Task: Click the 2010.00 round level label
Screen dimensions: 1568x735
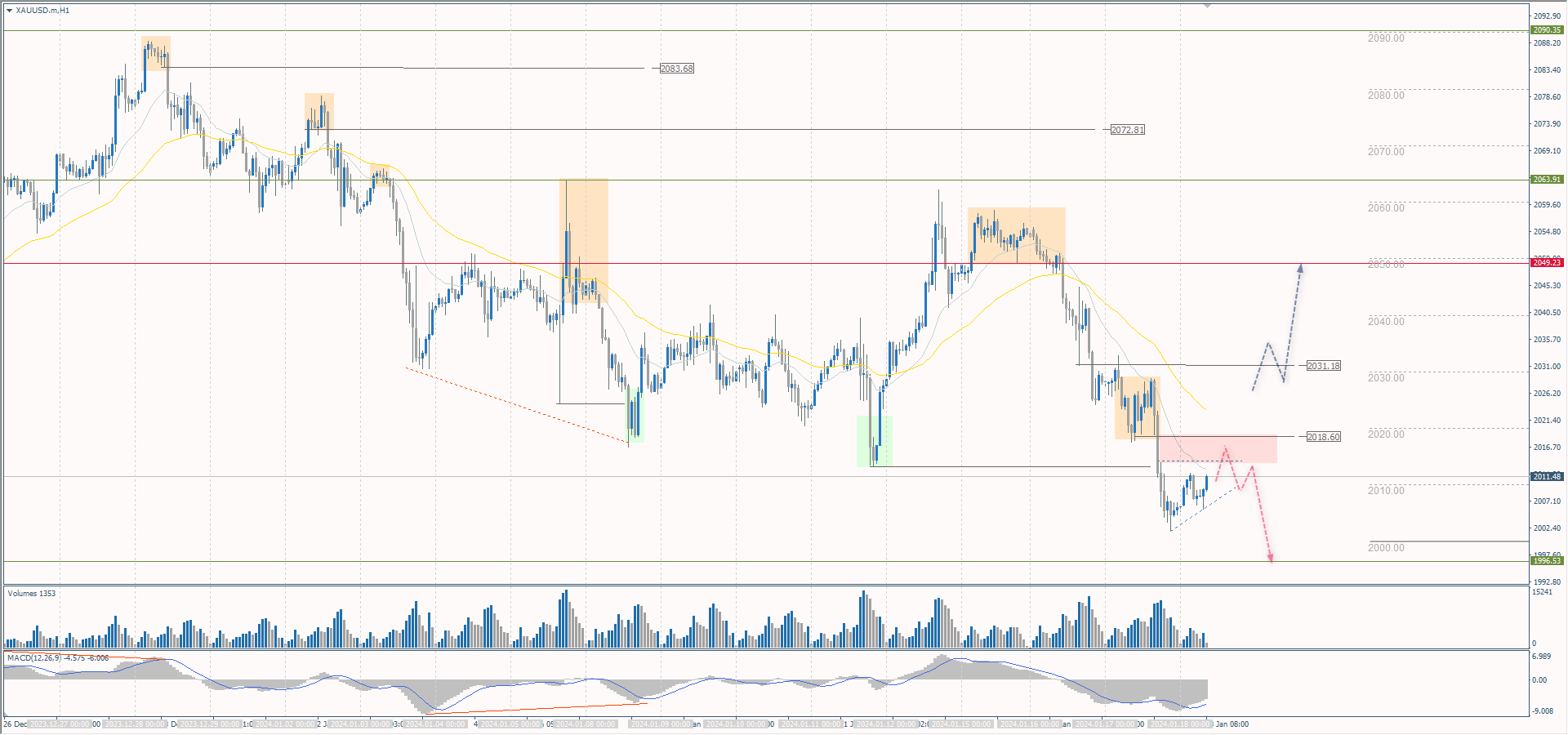Action: point(1387,491)
